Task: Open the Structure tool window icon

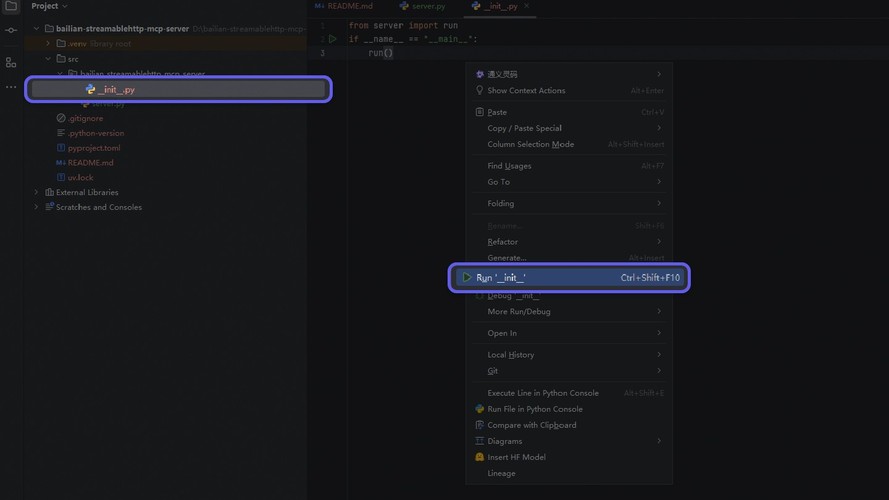Action: (11, 62)
